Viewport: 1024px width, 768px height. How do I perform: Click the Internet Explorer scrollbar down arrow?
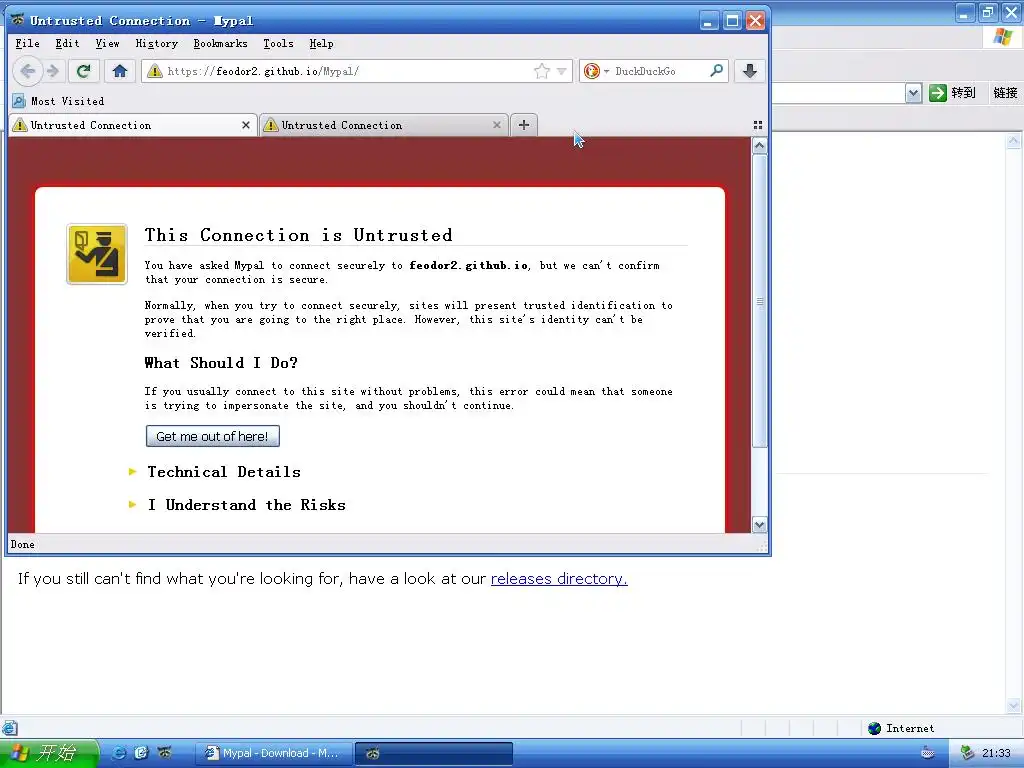click(1014, 706)
